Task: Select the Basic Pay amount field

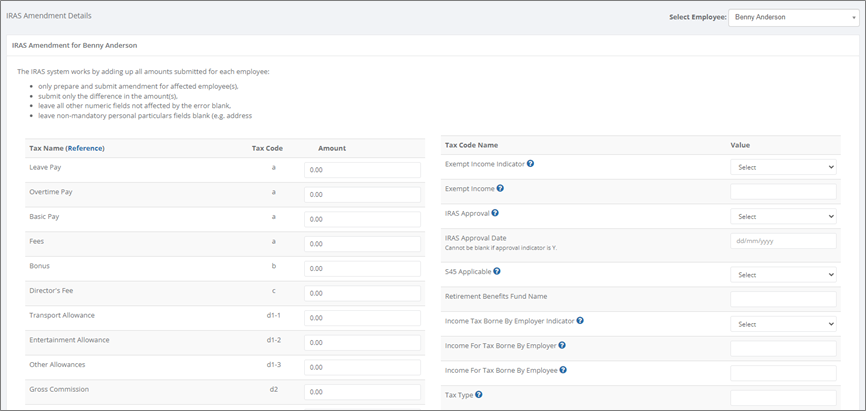Action: tap(362, 219)
